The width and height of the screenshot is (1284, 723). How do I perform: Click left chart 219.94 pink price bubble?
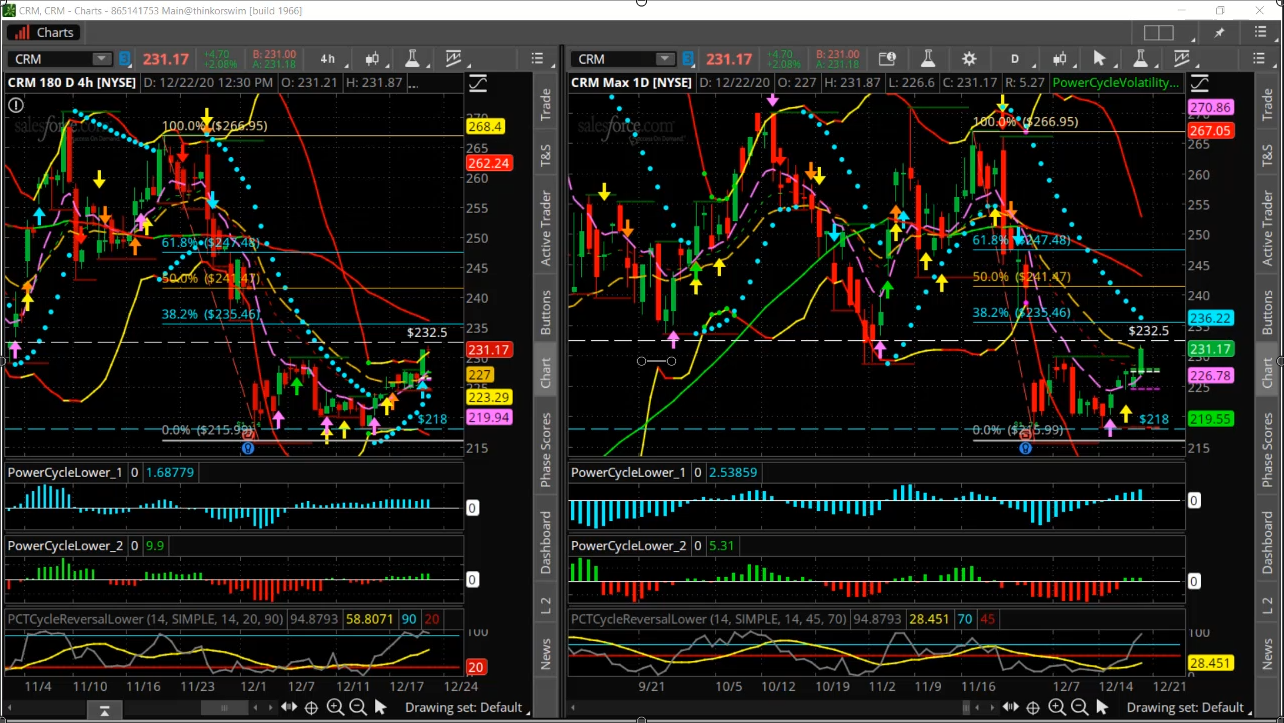tap(488, 417)
